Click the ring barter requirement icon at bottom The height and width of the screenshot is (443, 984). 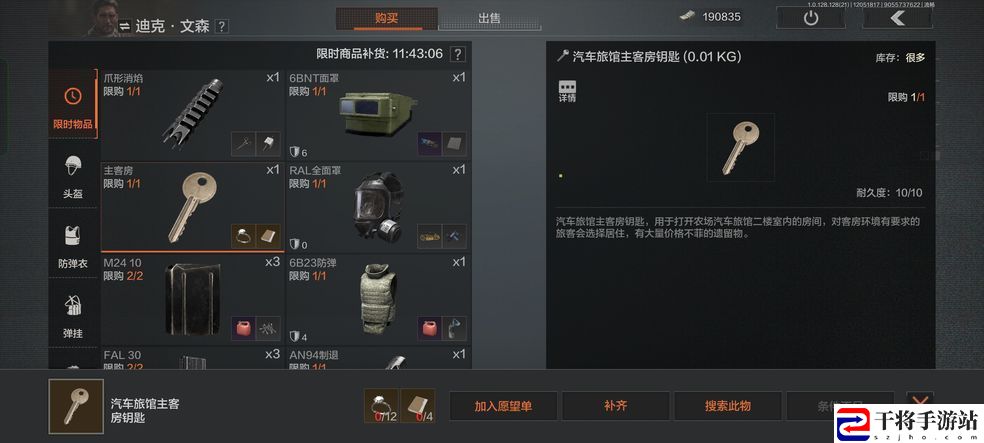(x=381, y=406)
